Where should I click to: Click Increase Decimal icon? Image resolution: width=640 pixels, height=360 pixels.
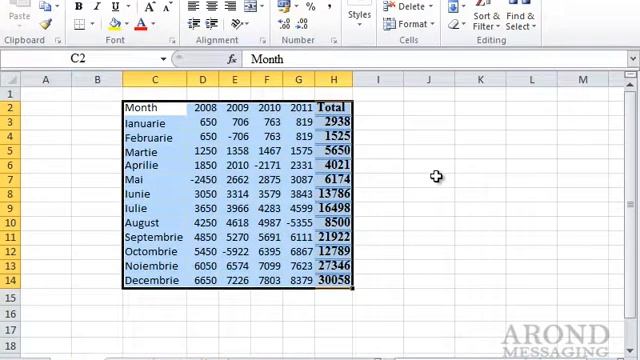284,24
